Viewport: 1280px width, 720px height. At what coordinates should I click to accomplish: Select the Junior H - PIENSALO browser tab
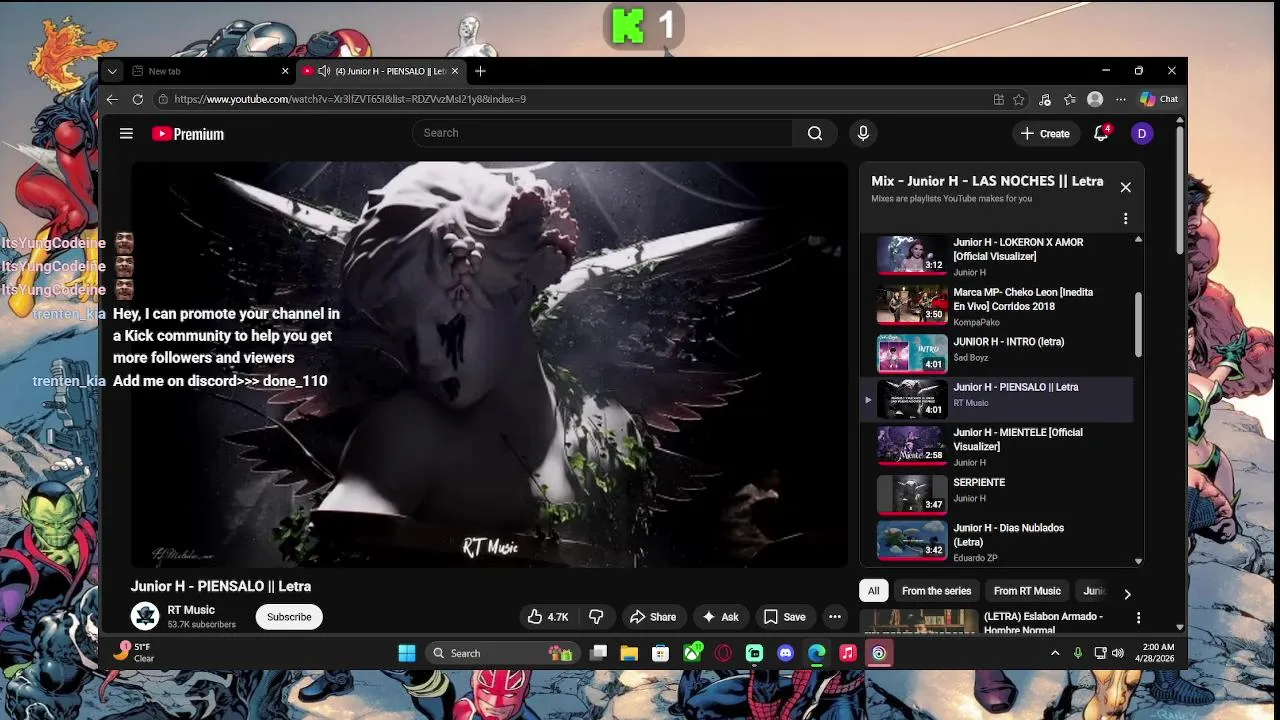pos(381,71)
